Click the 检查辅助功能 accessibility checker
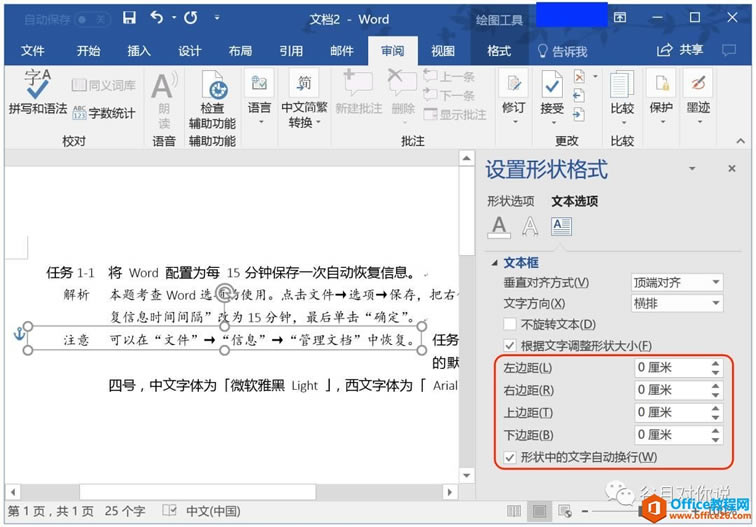756x527 pixels. [x=212, y=100]
